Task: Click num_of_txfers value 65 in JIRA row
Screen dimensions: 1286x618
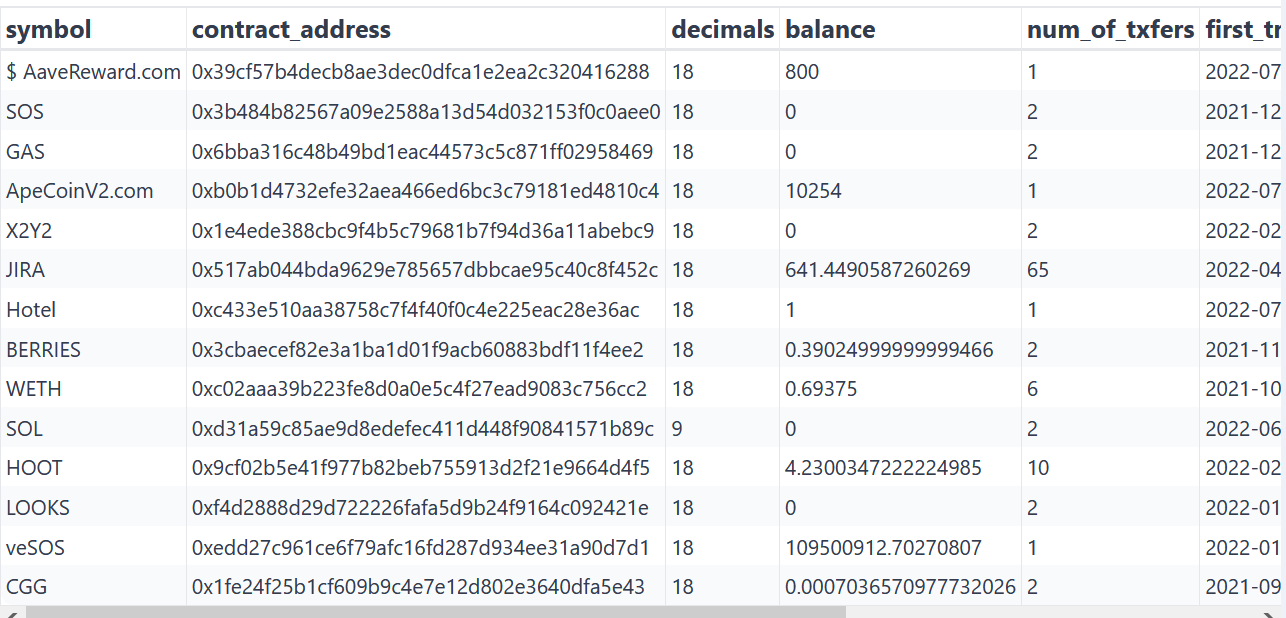Action: pyautogui.click(x=1038, y=270)
